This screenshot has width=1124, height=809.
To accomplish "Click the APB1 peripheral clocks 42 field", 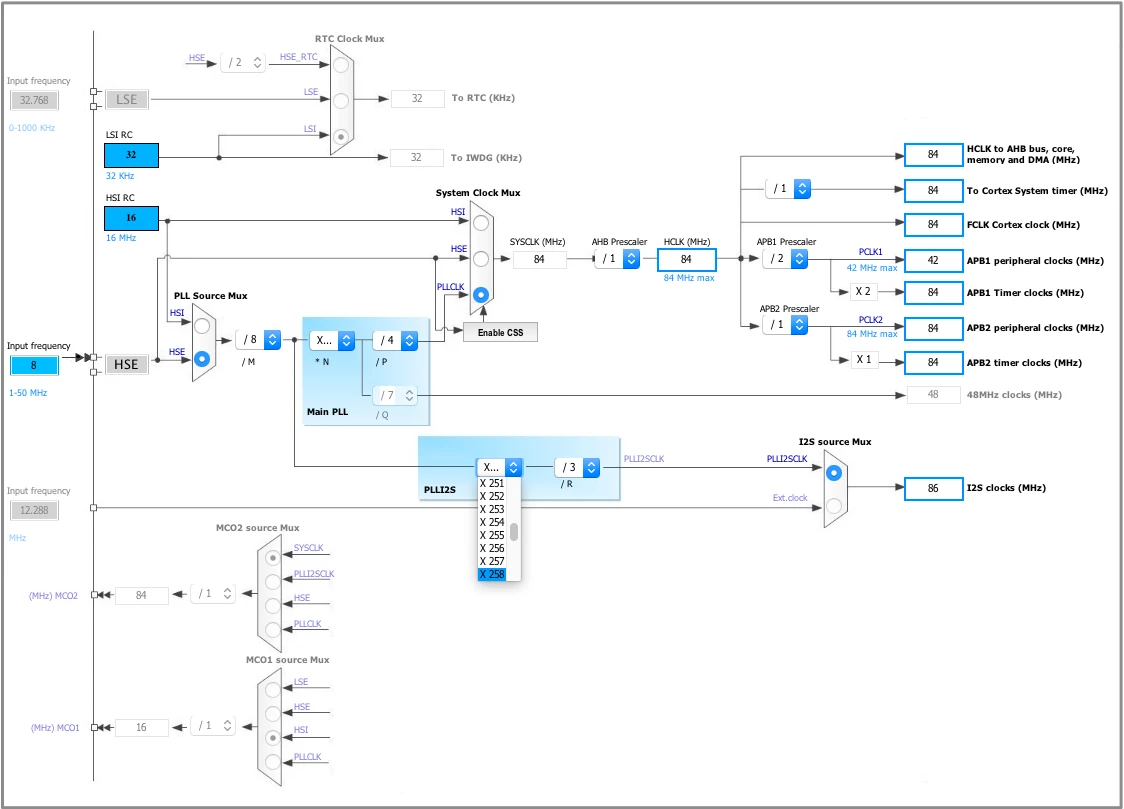I will tap(933, 261).
